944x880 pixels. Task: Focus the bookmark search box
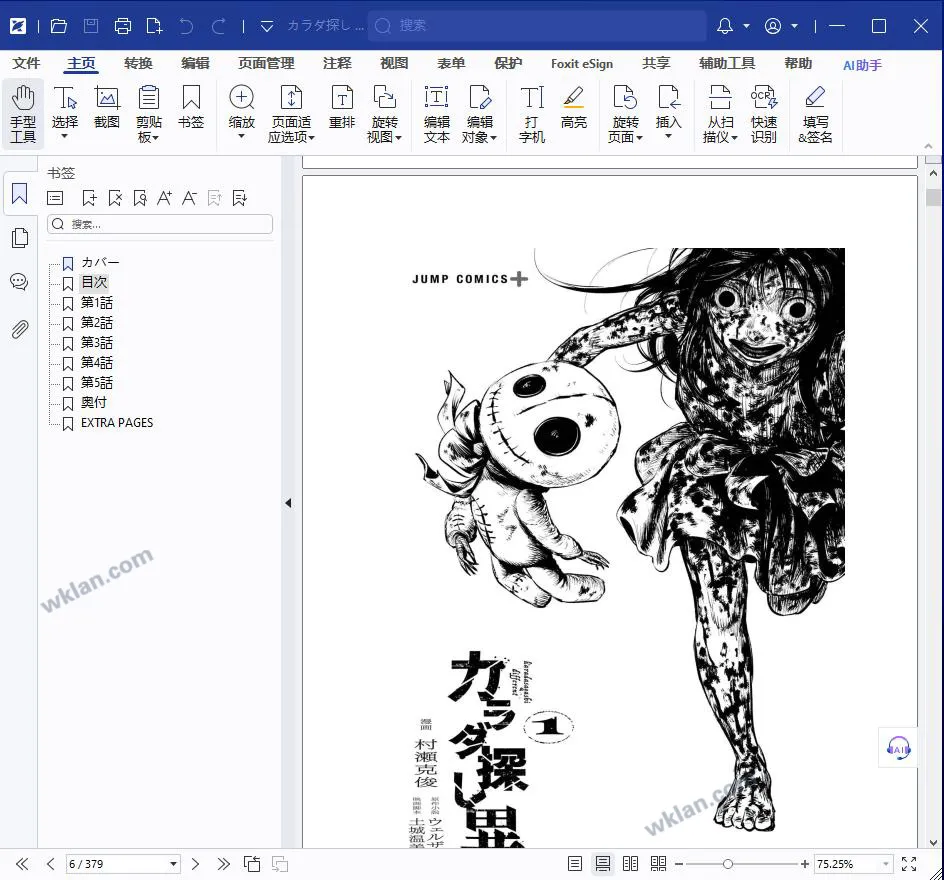[160, 224]
